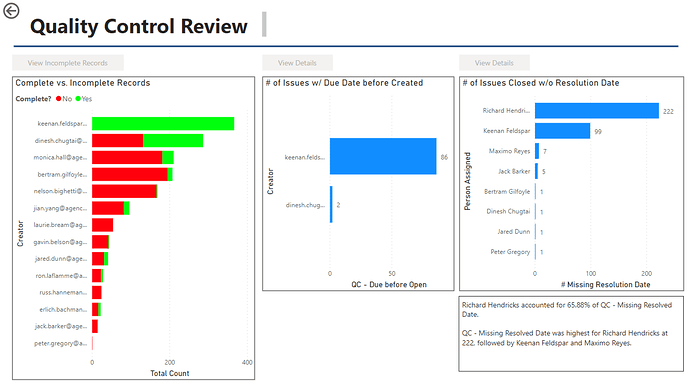Click View Details above Due Date chart
Image resolution: width=690 pixels, height=389 pixels.
(297, 63)
